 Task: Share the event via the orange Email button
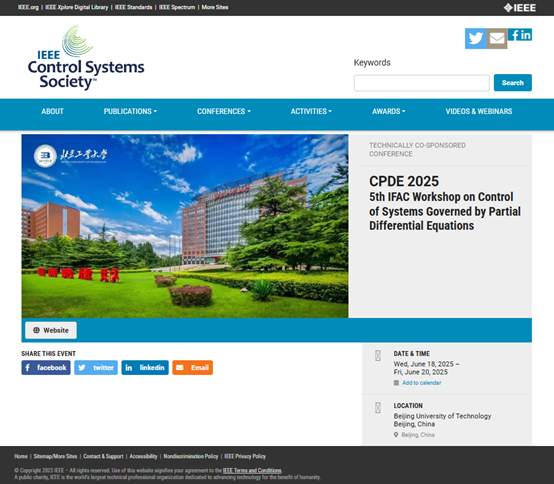(193, 367)
